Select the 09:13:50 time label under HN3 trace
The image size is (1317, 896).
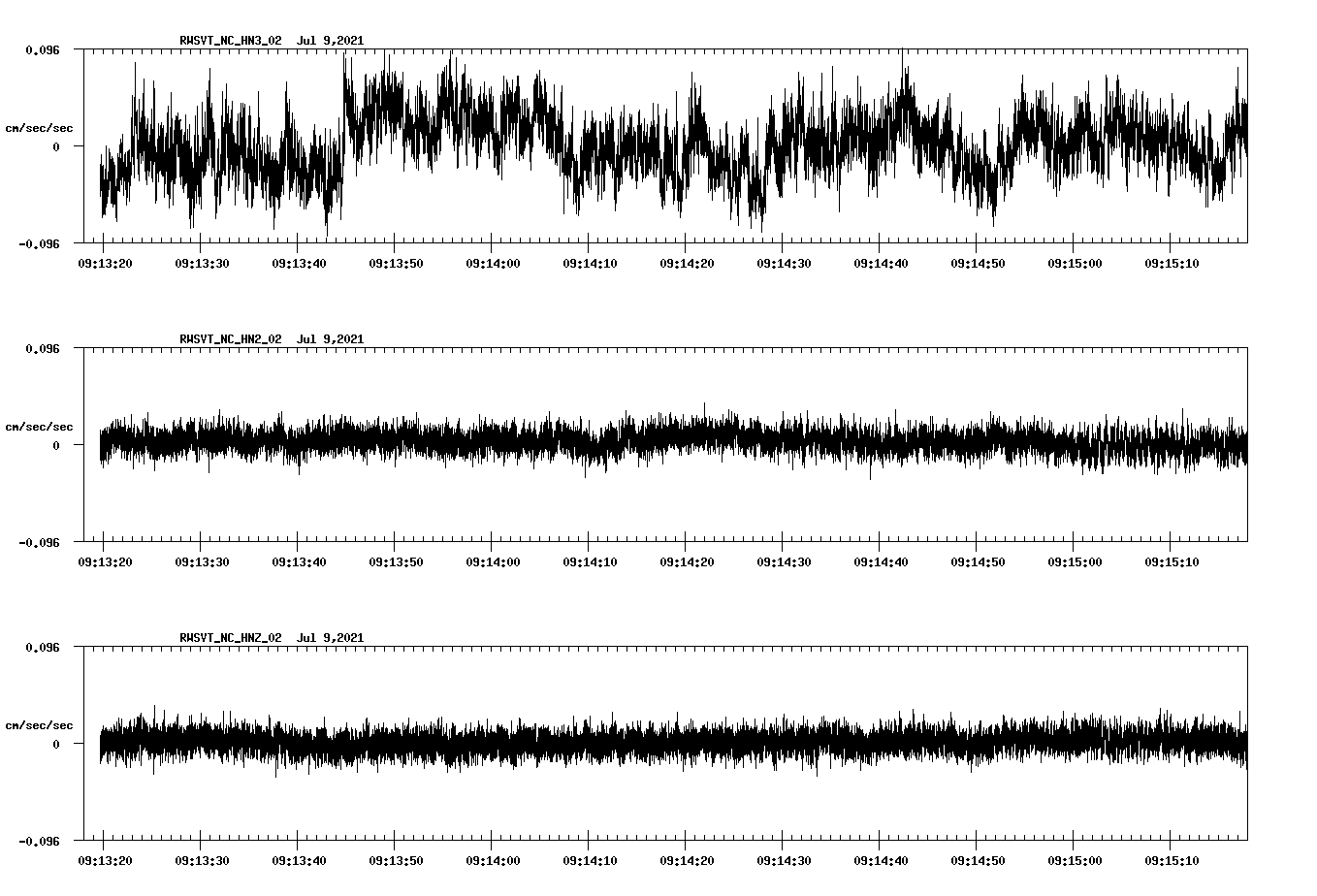pos(397,262)
